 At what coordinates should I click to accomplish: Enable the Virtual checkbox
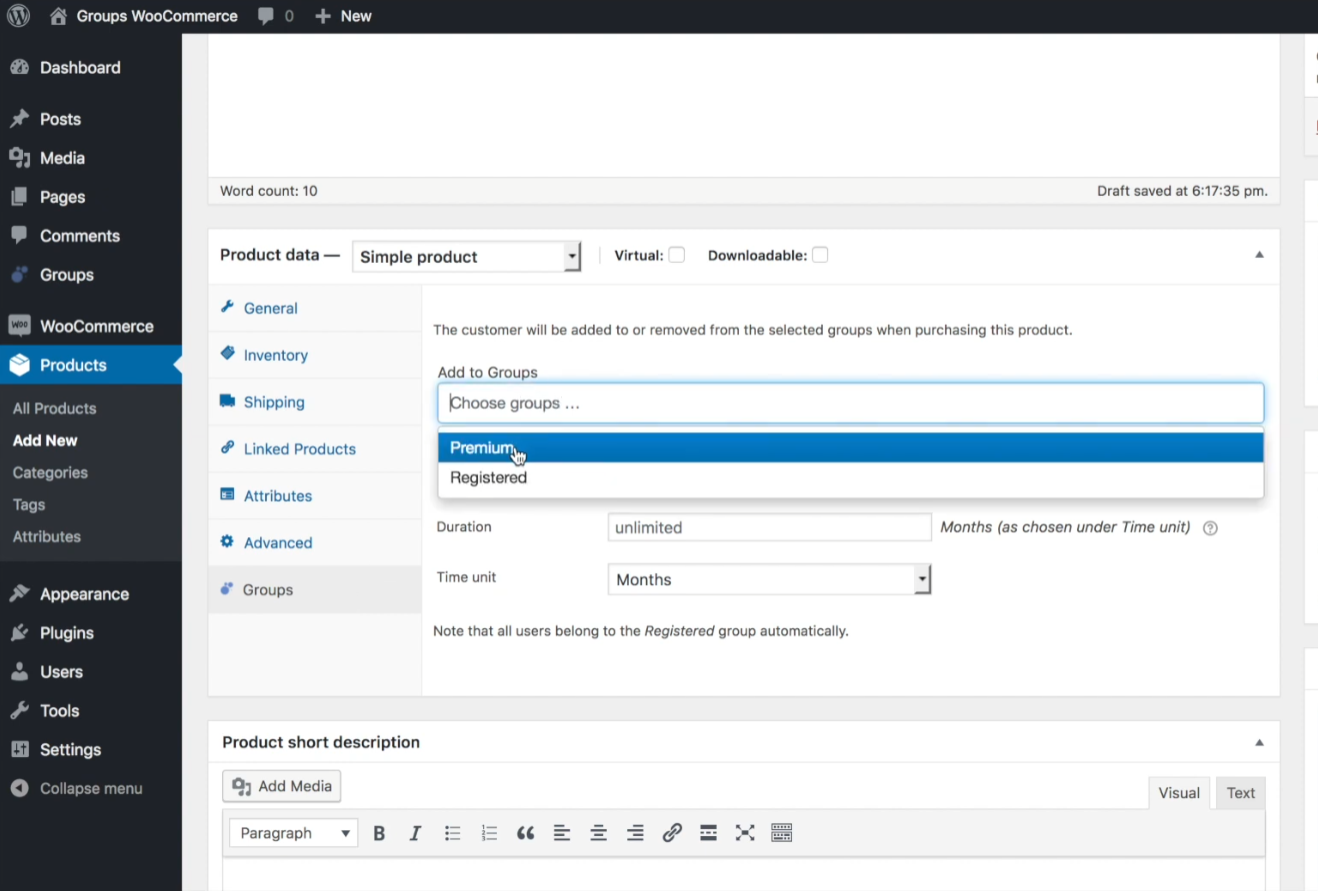pyautogui.click(x=677, y=255)
